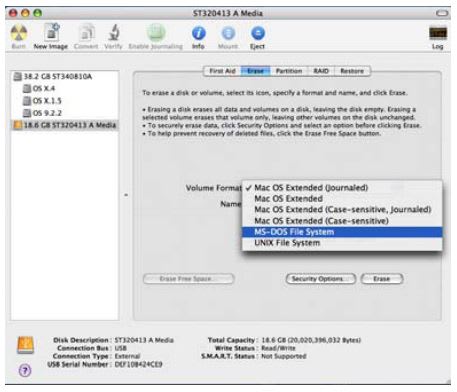Open the Partition tab
Image resolution: width=457 pixels, height=392 pixels.
click(x=289, y=71)
